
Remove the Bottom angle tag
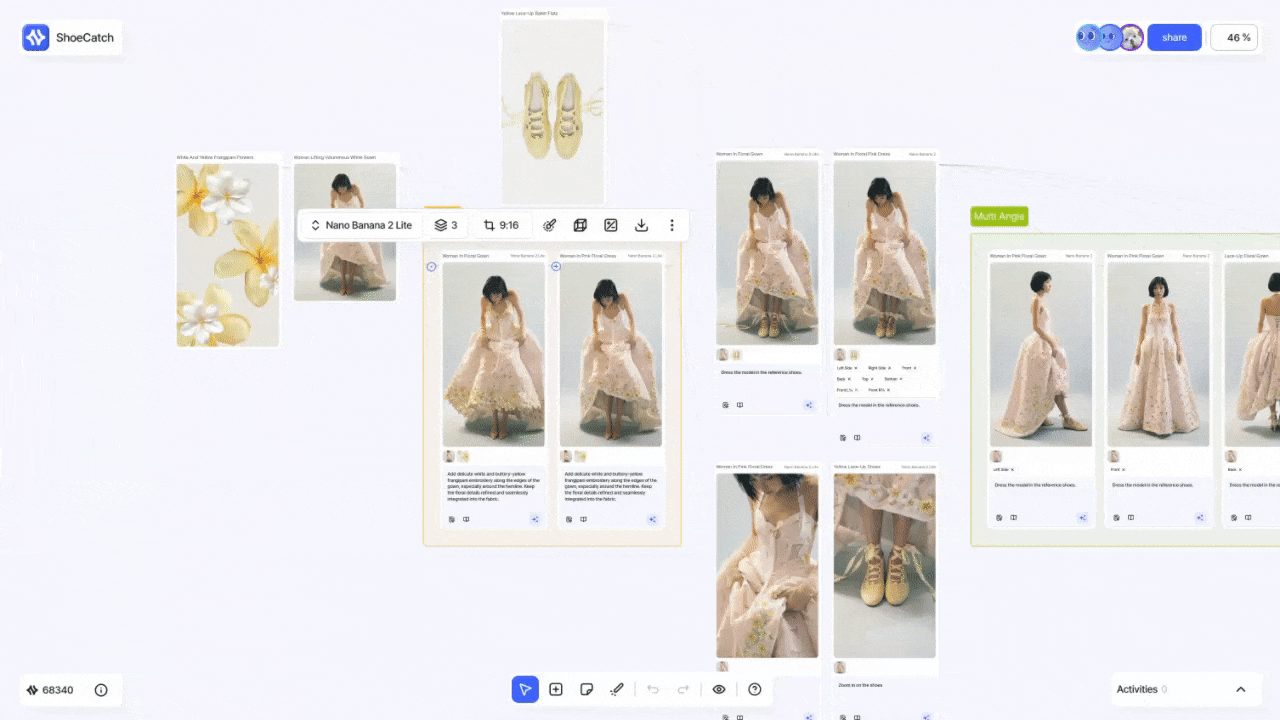(901, 379)
